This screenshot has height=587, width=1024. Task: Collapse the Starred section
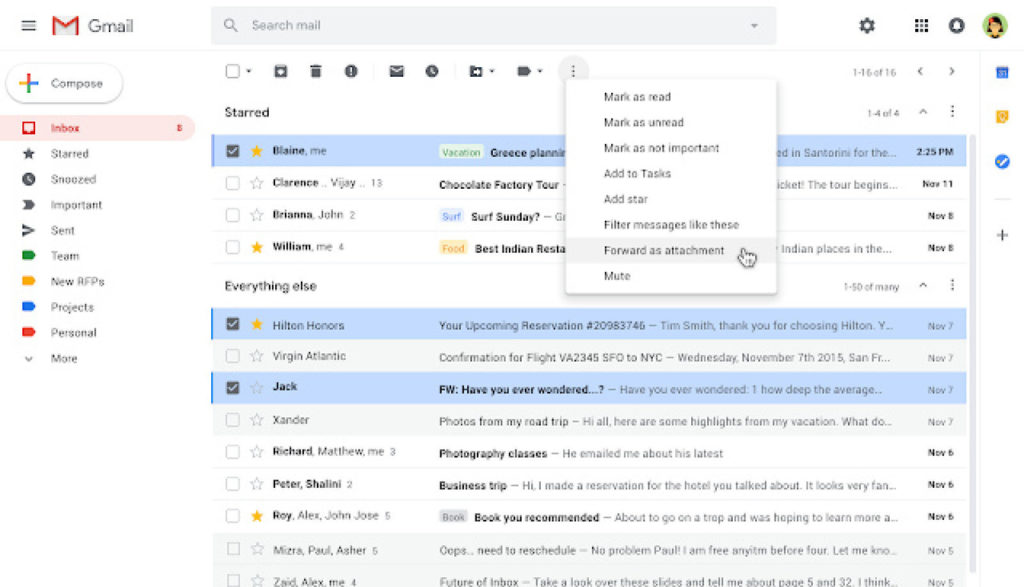[922, 113]
